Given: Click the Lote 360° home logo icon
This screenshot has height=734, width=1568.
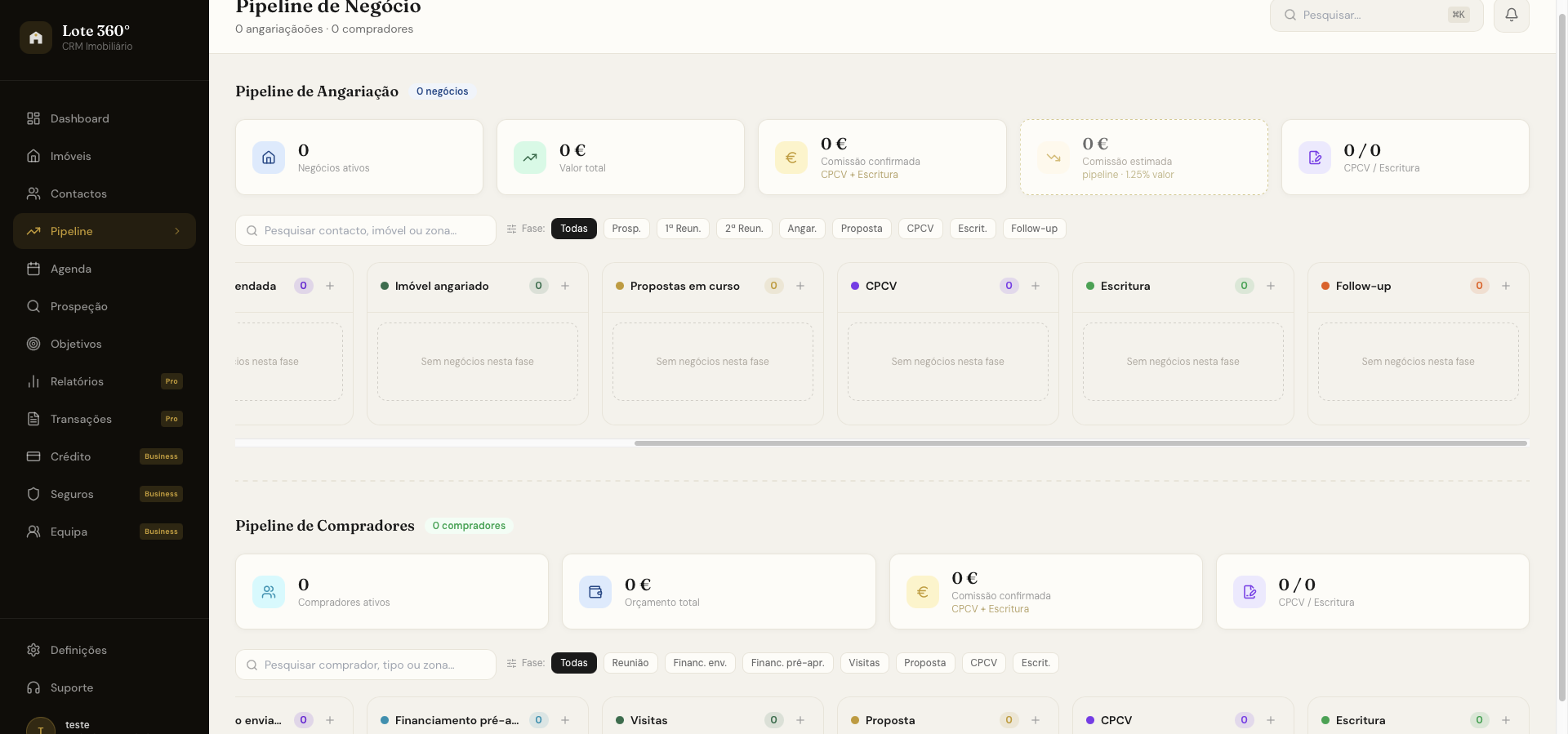Looking at the screenshot, I should (x=36, y=38).
